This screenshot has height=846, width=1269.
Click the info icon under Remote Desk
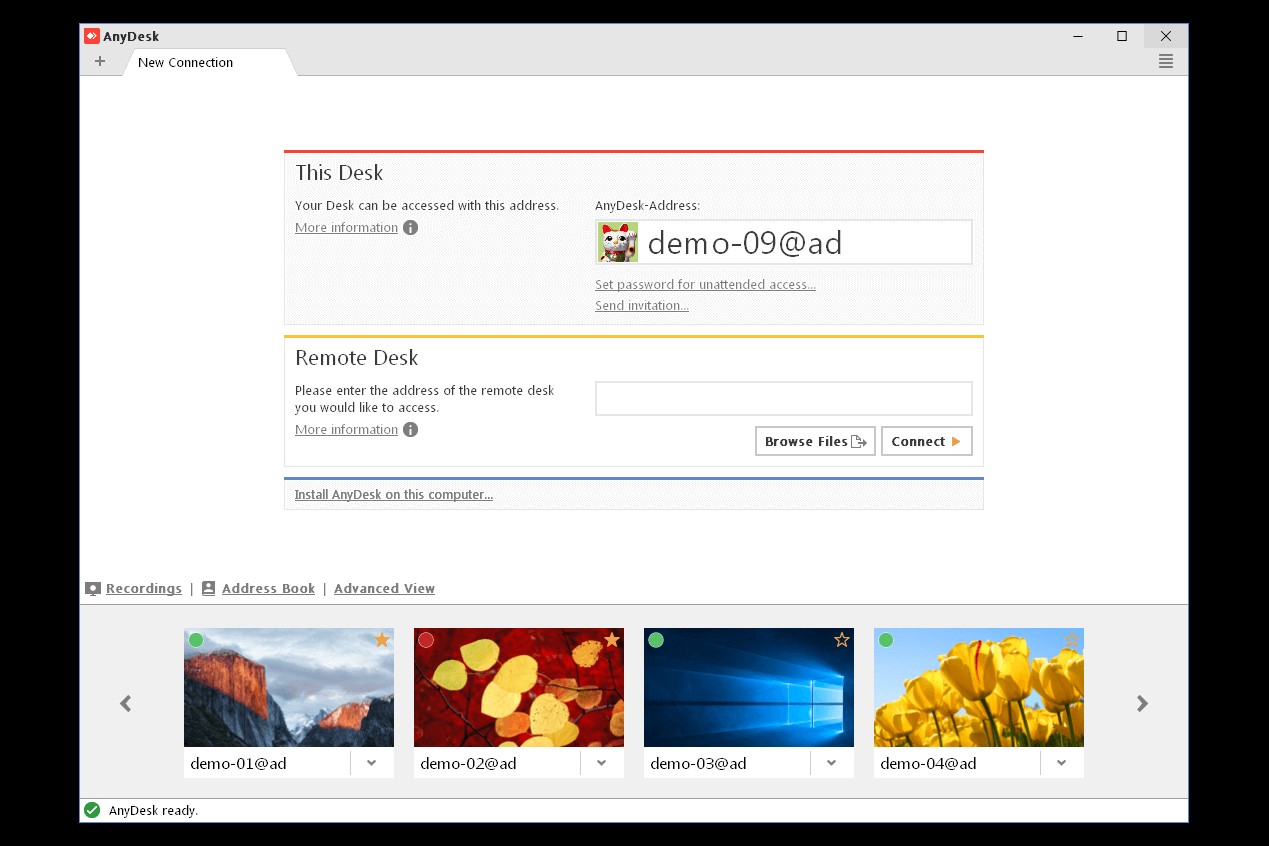coord(410,429)
